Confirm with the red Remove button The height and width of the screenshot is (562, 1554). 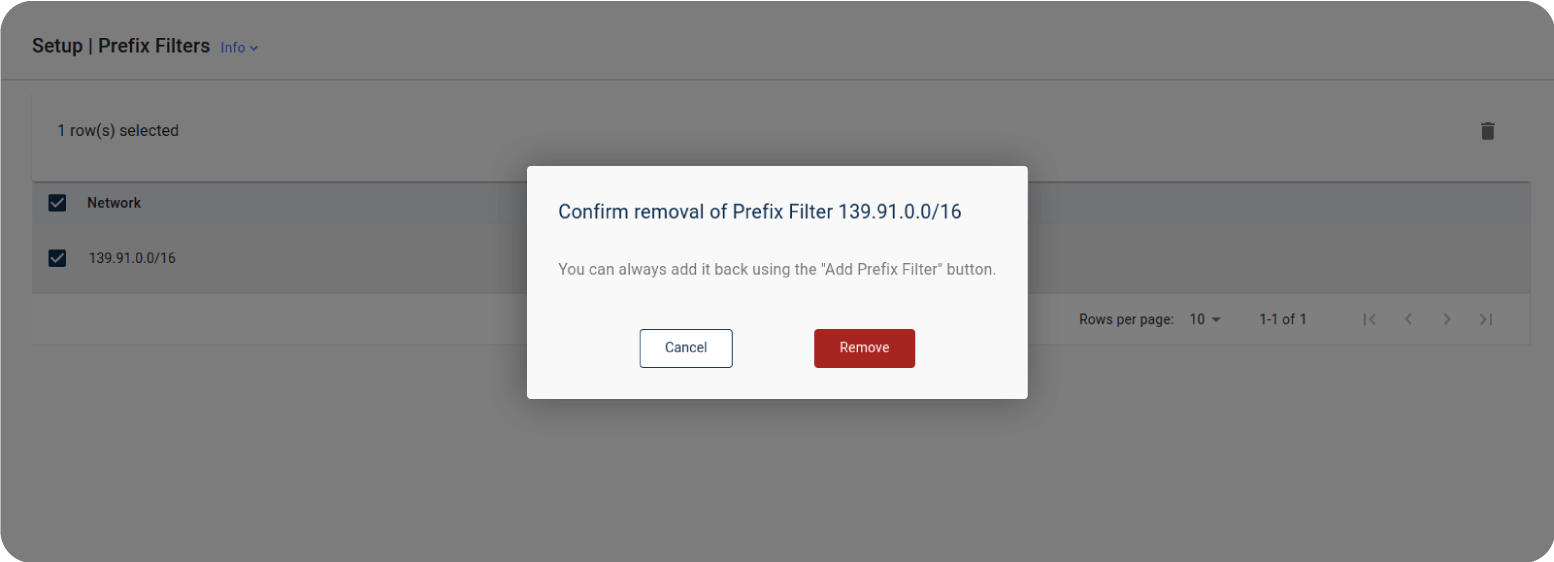coord(864,348)
